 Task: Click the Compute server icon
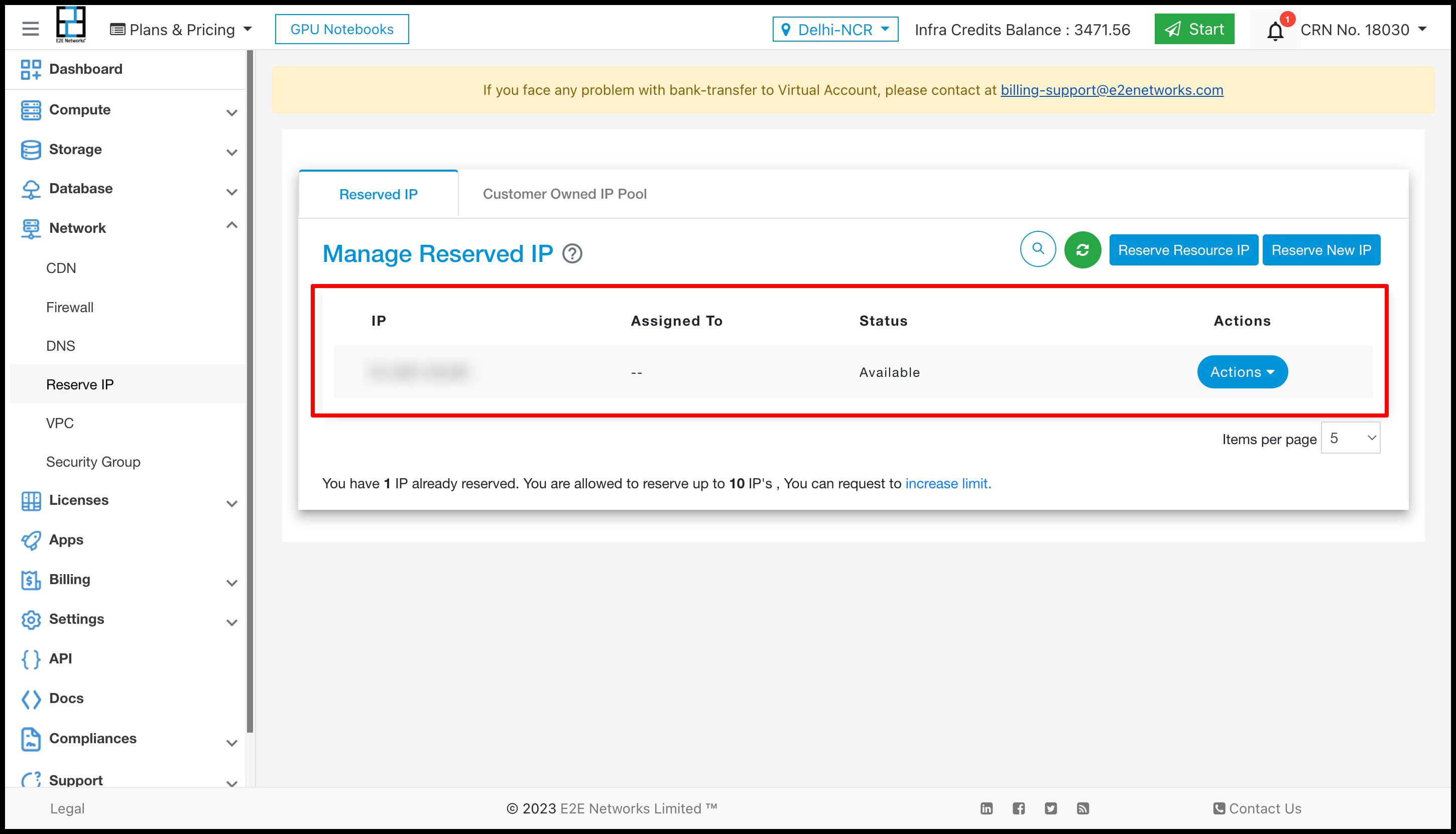click(x=31, y=110)
